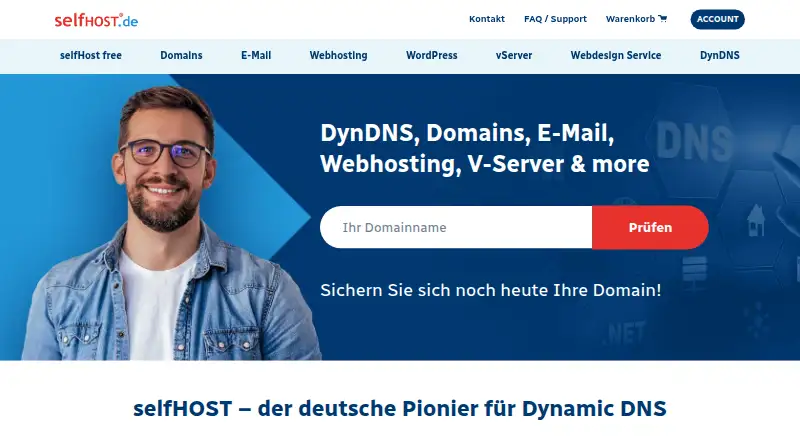Click the red Prüfen button
Viewport: 800px width, 440px height.
tap(650, 227)
